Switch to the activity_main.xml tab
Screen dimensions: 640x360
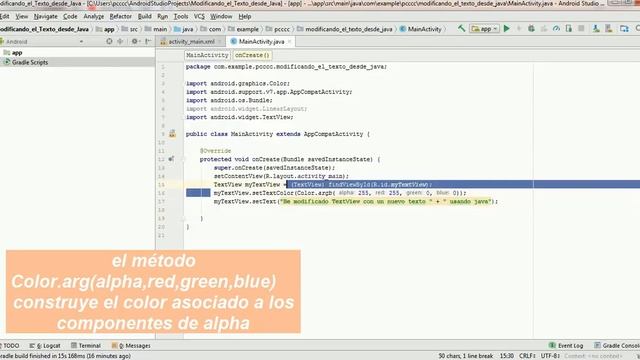[191, 42]
